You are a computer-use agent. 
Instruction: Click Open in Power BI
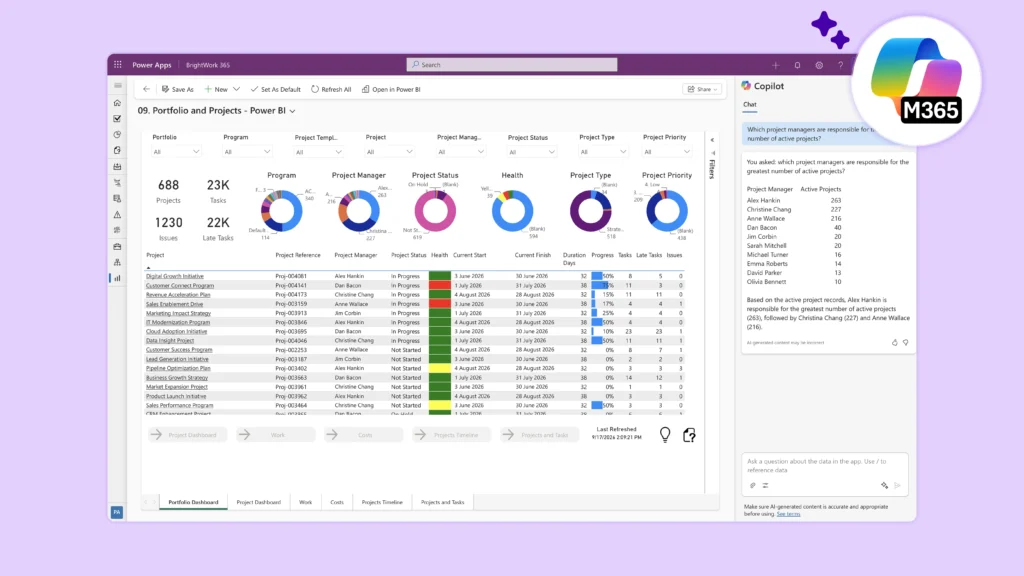391,89
